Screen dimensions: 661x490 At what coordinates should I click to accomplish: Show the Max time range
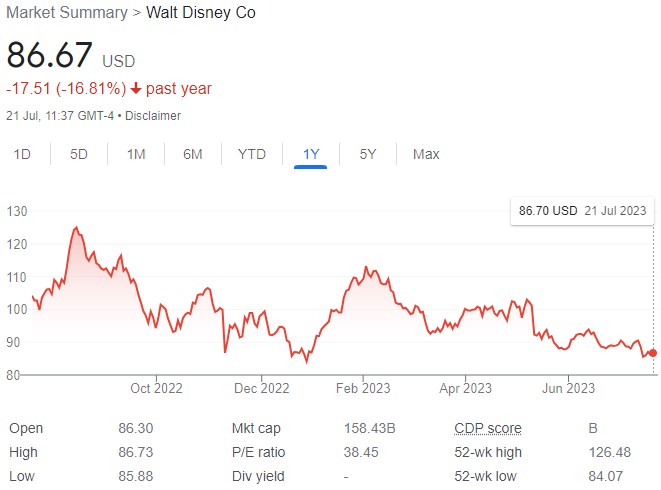[x=426, y=154]
